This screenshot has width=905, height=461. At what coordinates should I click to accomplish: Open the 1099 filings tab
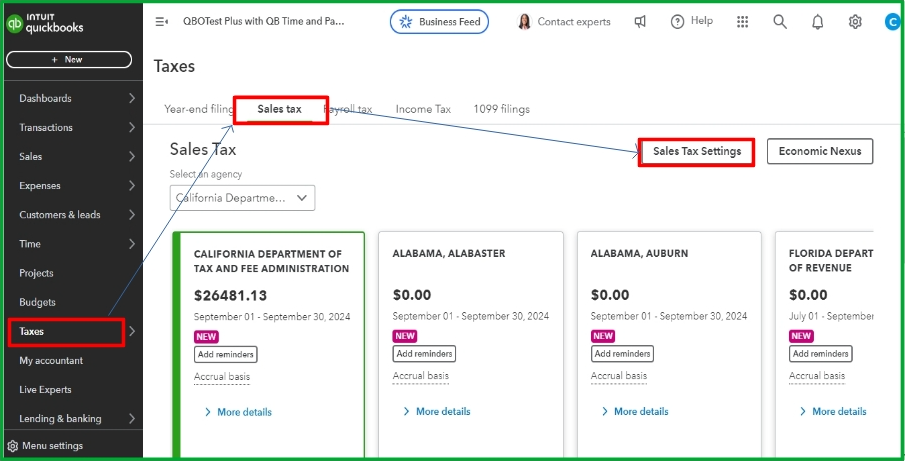502,109
